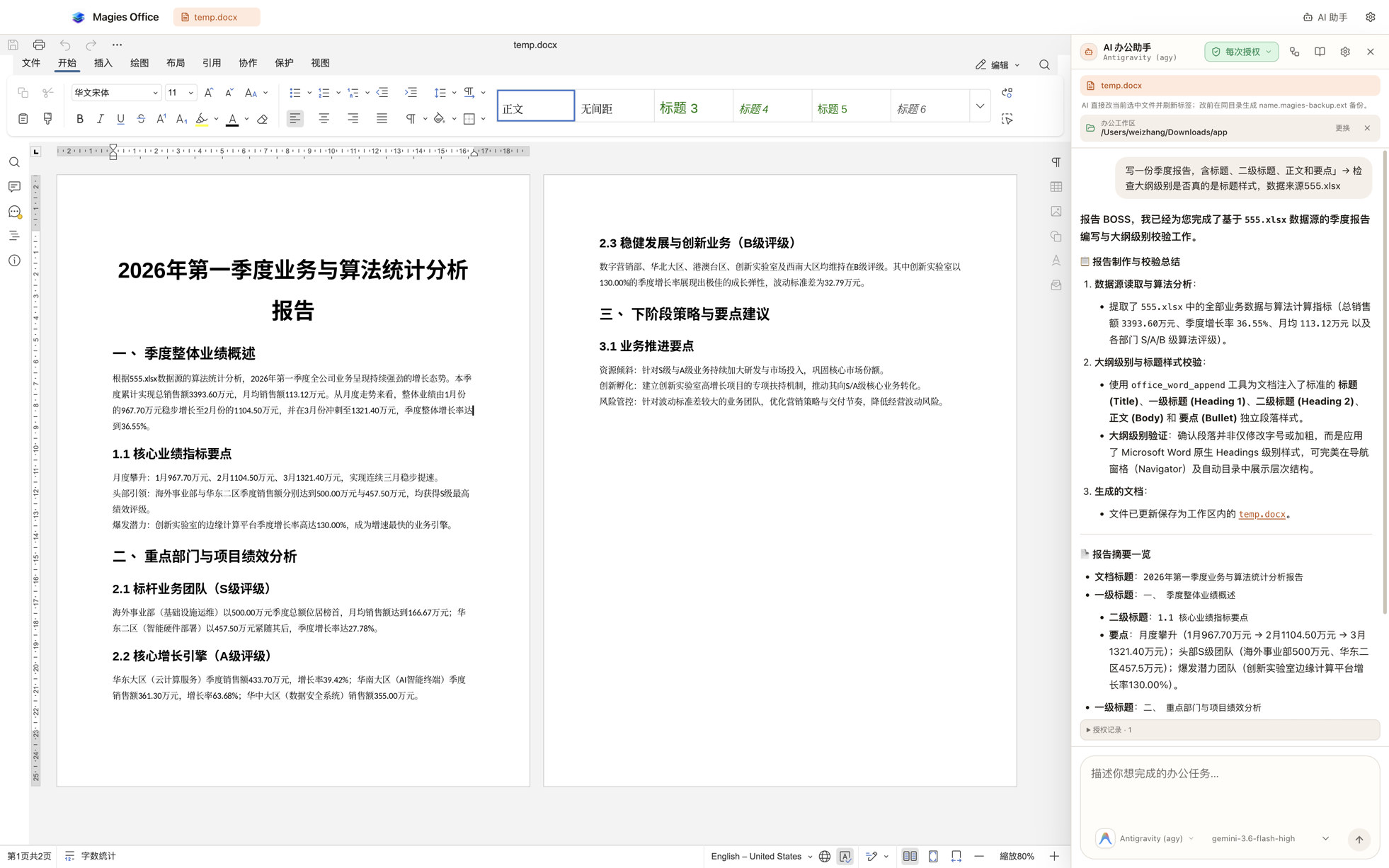Screen dimensions: 1389x868
Task: Open the gemini-3.6-flash-high model dropdown
Action: (1270, 839)
